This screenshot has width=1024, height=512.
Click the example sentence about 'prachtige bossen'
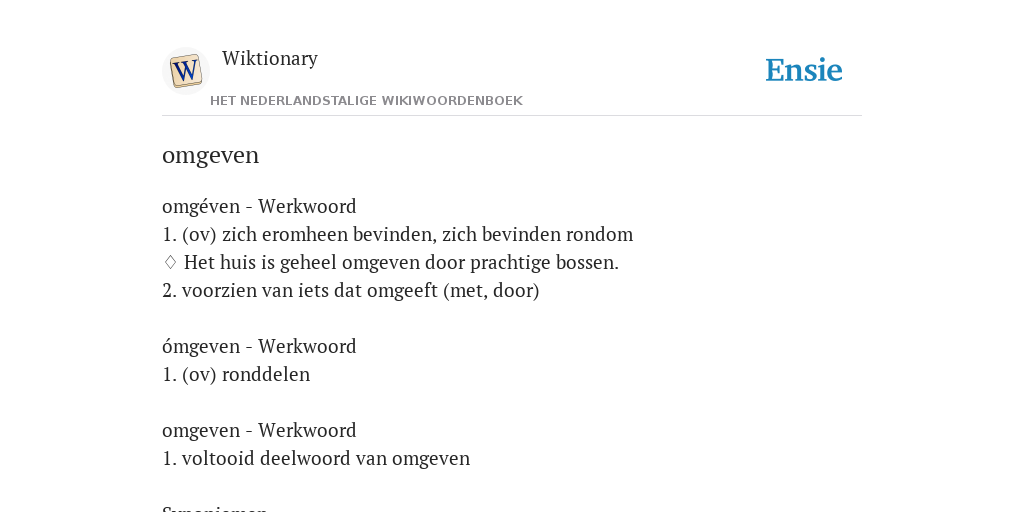[401, 263]
